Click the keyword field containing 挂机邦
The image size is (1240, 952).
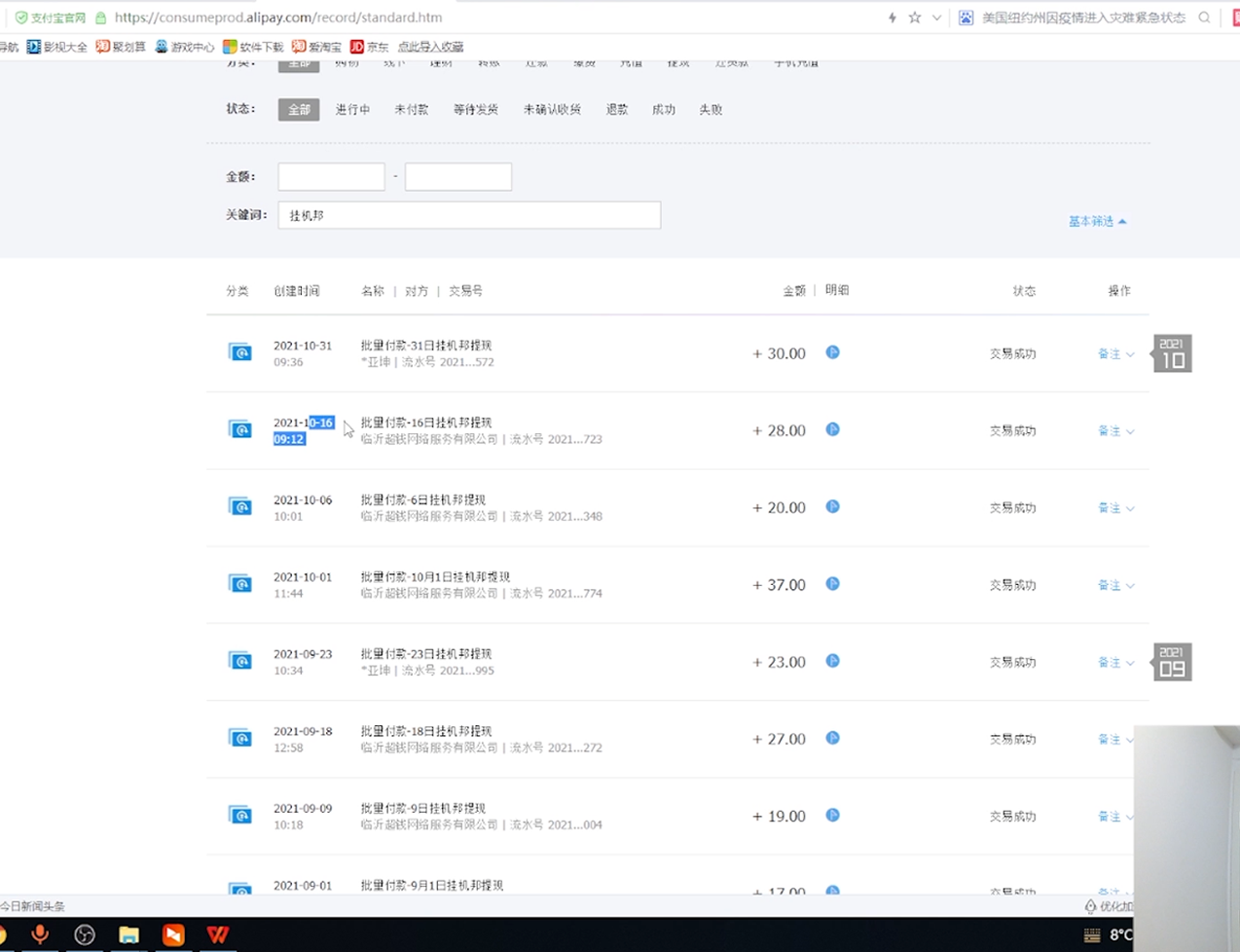point(469,214)
